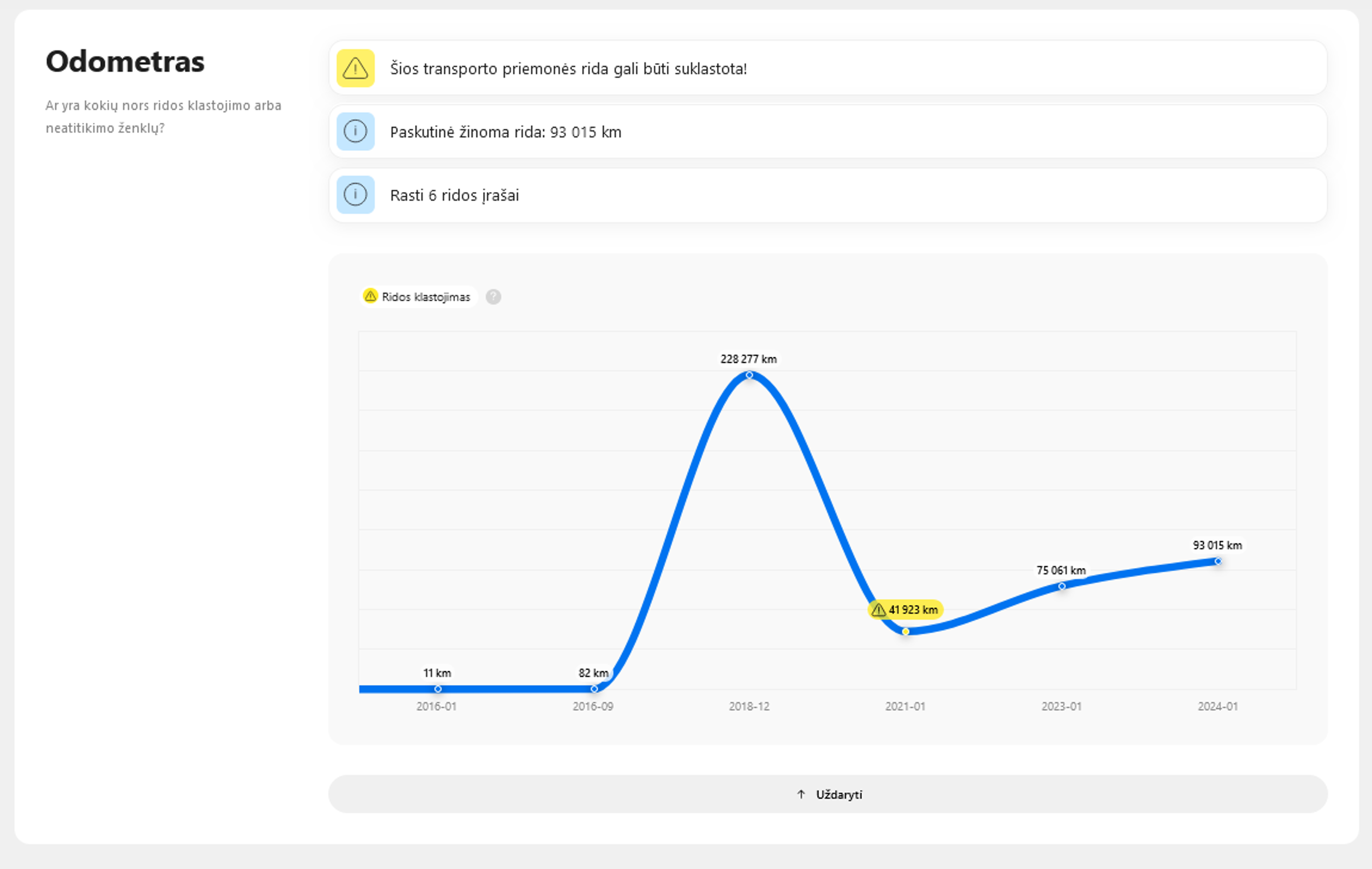The width and height of the screenshot is (1372, 869).
Task: Click the Odometras section heading
Action: [x=125, y=61]
